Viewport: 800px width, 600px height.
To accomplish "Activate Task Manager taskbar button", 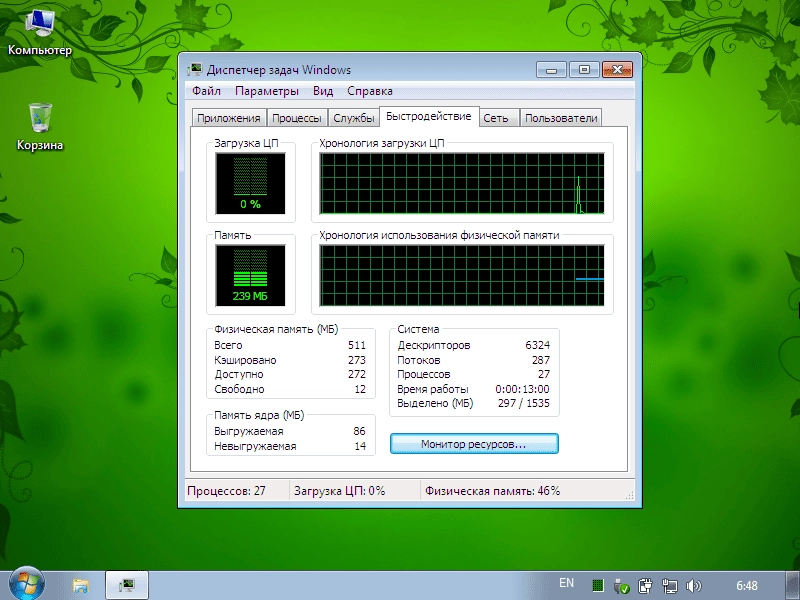I will [127, 585].
